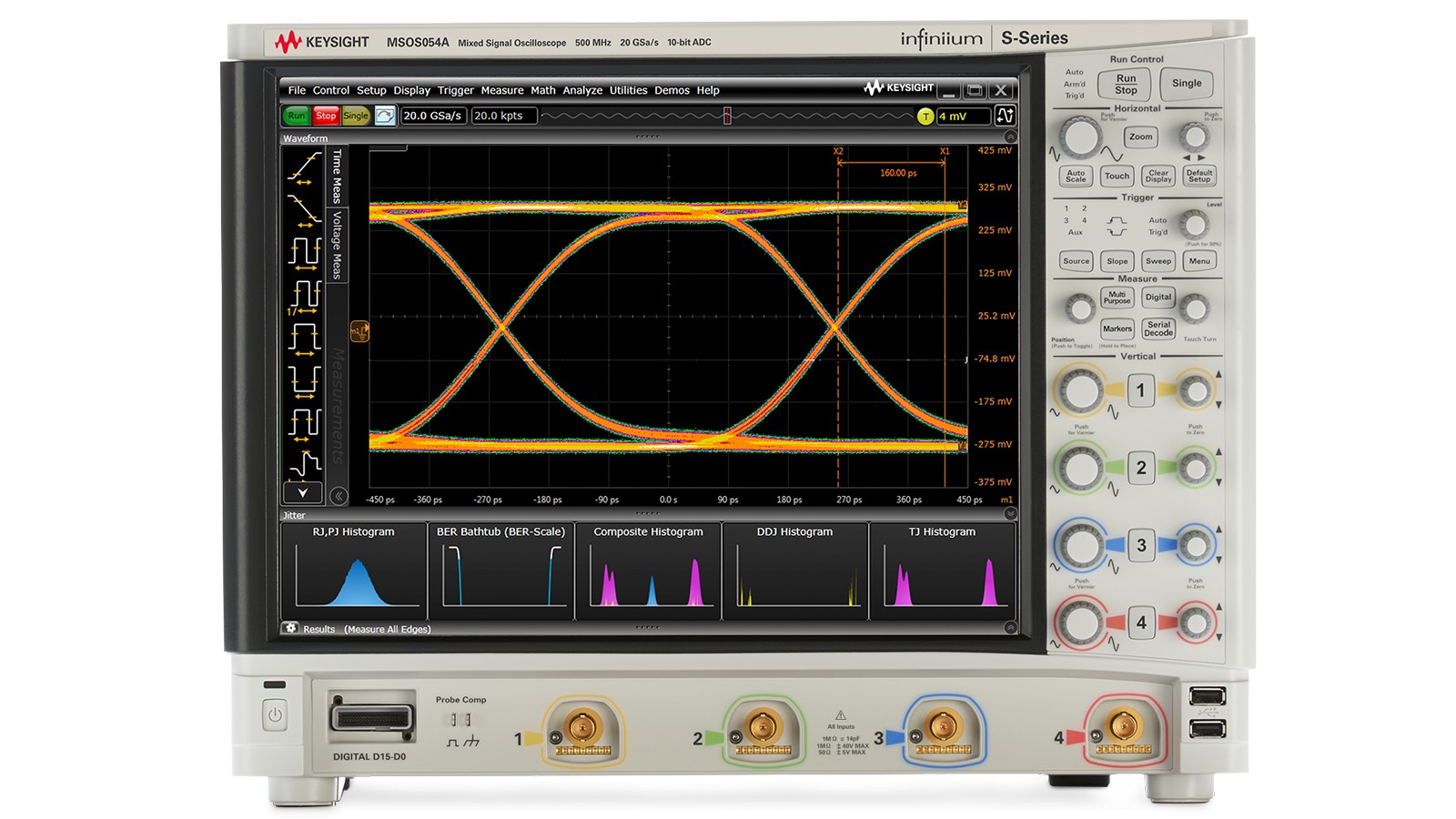Image resolution: width=1456 pixels, height=819 pixels.
Task: Open the touch gesture mode icon
Action: coord(387,116)
